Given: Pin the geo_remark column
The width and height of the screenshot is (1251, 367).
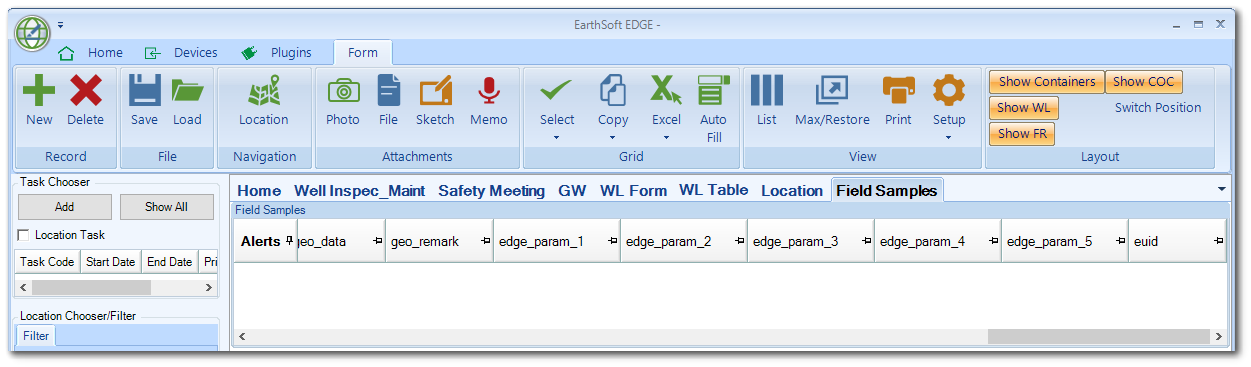Looking at the screenshot, I should pos(485,242).
